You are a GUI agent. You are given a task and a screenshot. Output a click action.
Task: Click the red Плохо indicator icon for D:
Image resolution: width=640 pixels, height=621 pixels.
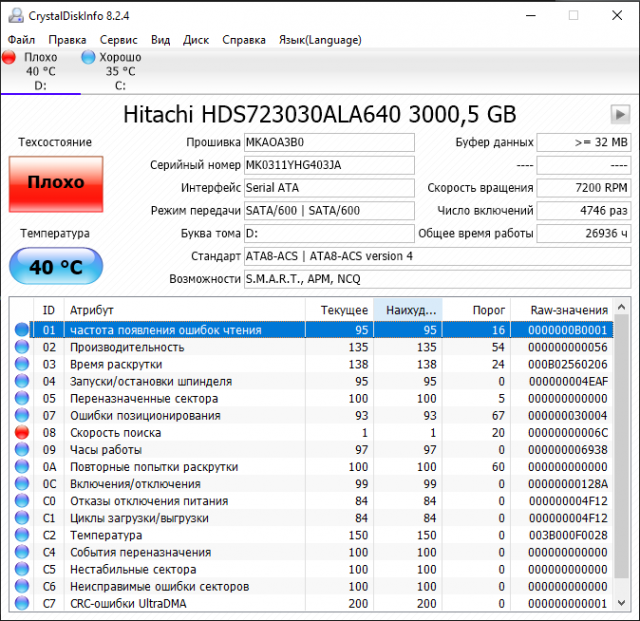9,57
